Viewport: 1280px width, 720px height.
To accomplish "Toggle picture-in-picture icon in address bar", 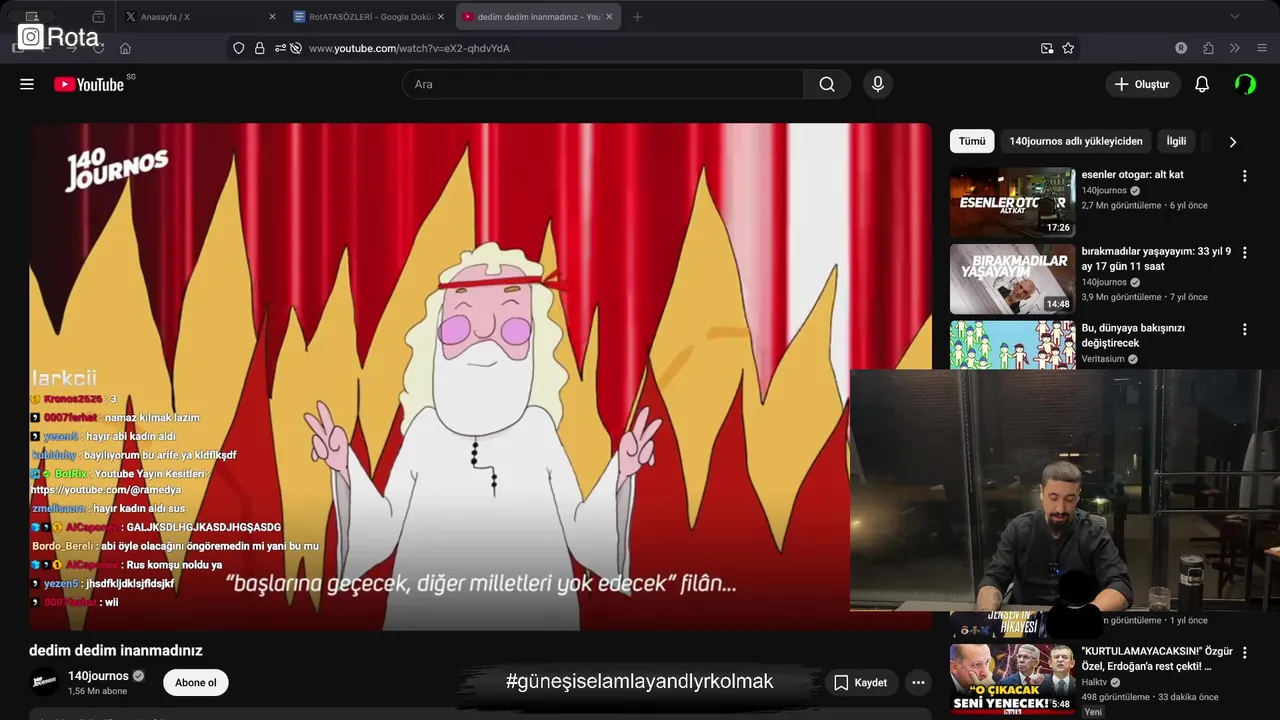I will pos(1047,48).
